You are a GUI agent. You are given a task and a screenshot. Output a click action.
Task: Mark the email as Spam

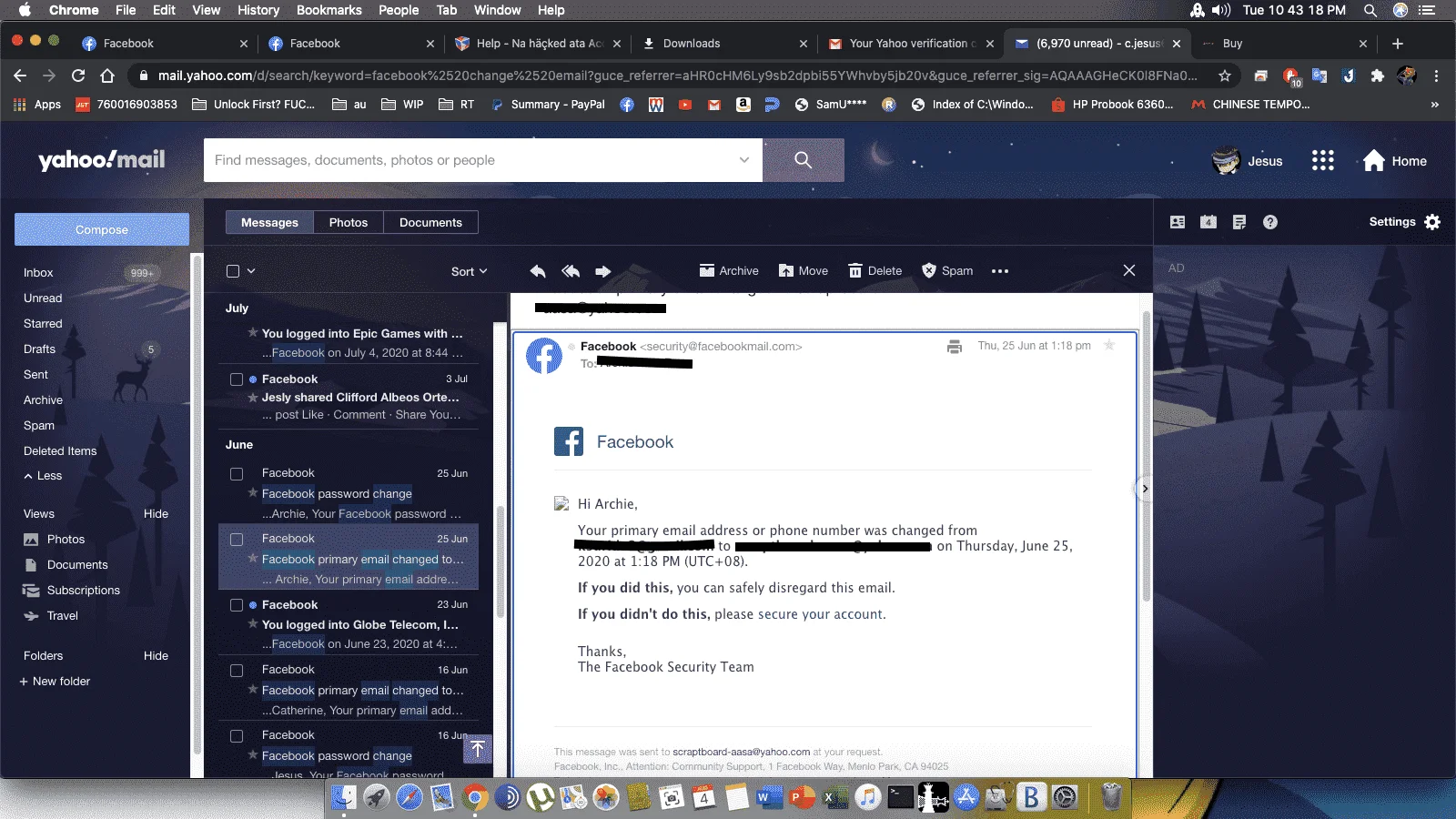tap(947, 271)
